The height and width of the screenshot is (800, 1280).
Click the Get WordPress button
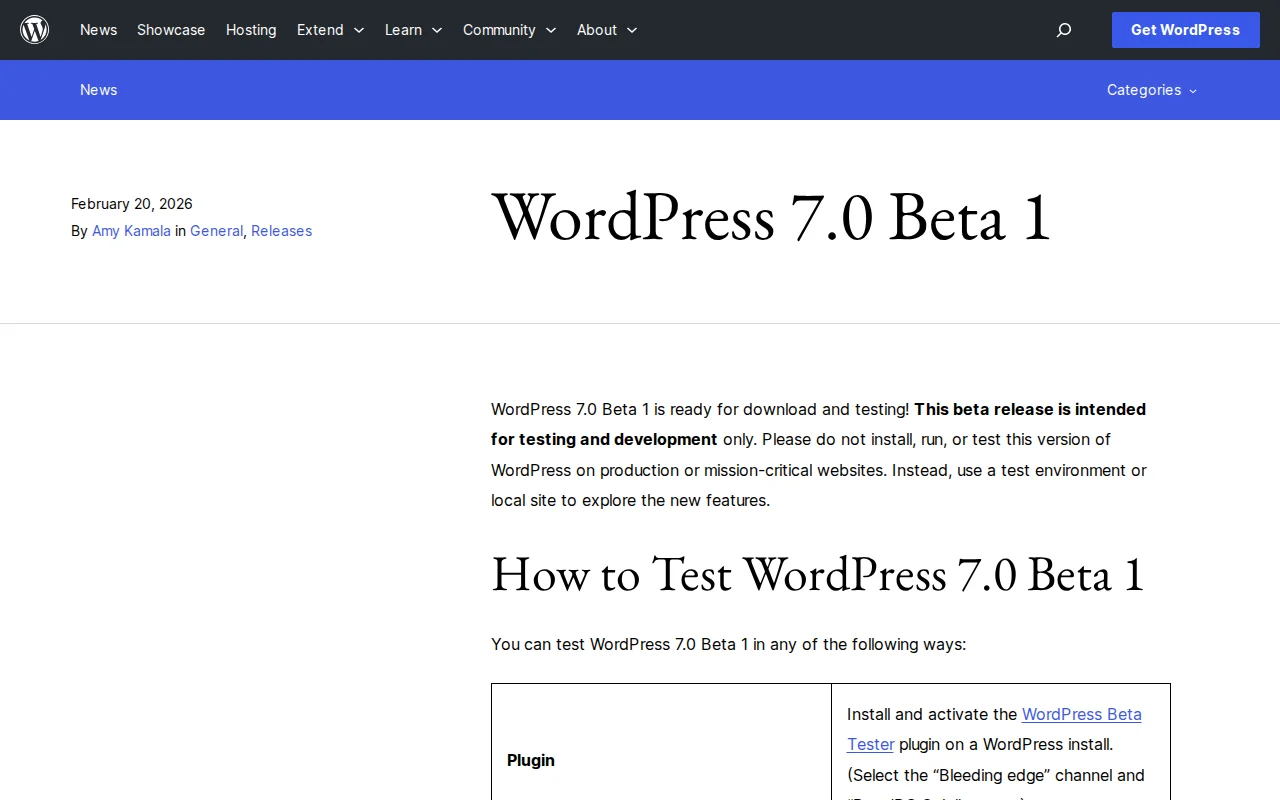tap(1185, 30)
